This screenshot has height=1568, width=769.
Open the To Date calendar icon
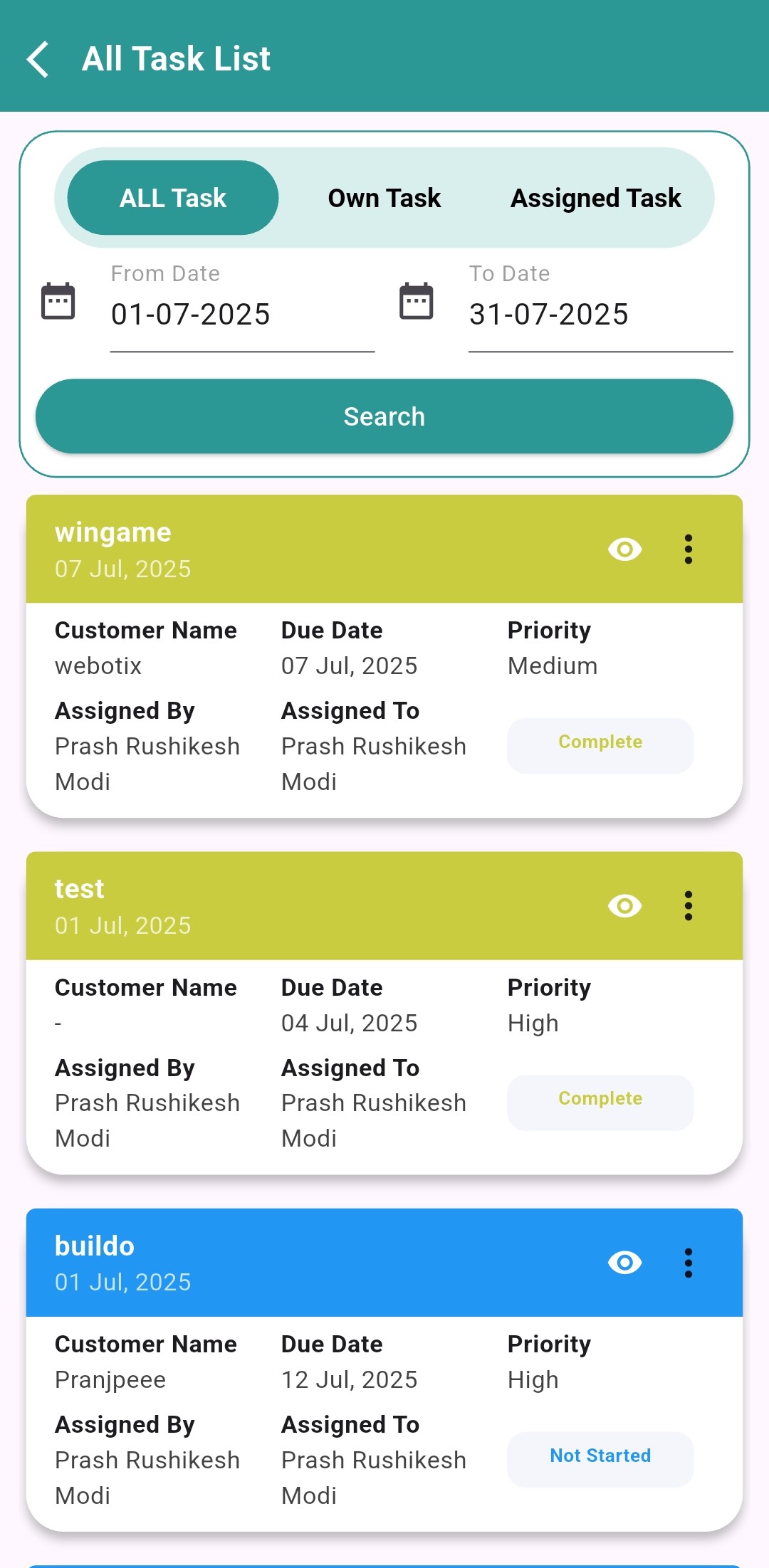click(x=417, y=301)
